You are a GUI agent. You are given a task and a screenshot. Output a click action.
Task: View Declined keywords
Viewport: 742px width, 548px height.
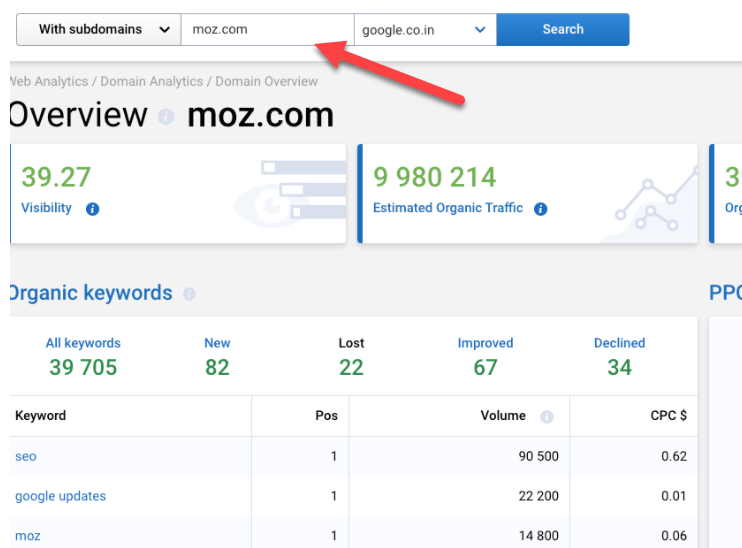coord(619,356)
